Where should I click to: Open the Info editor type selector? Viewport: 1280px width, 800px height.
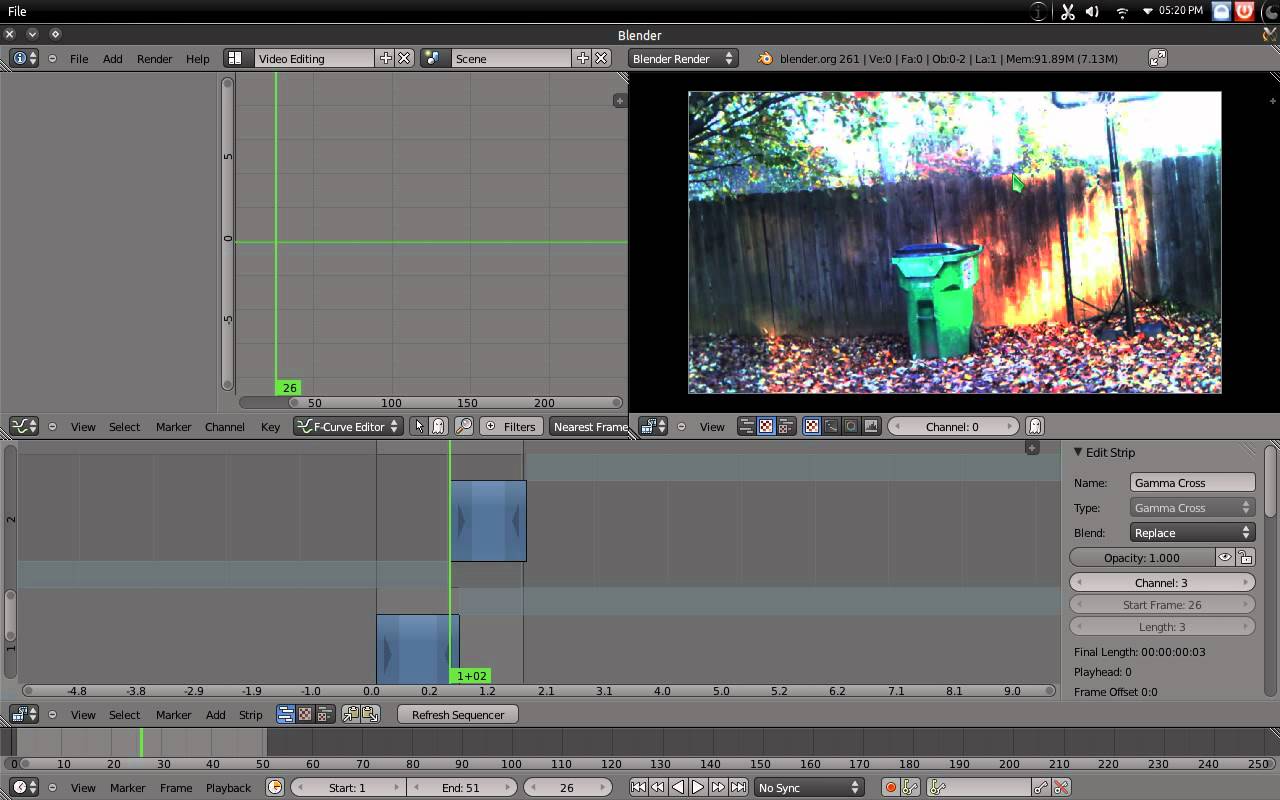(24, 58)
